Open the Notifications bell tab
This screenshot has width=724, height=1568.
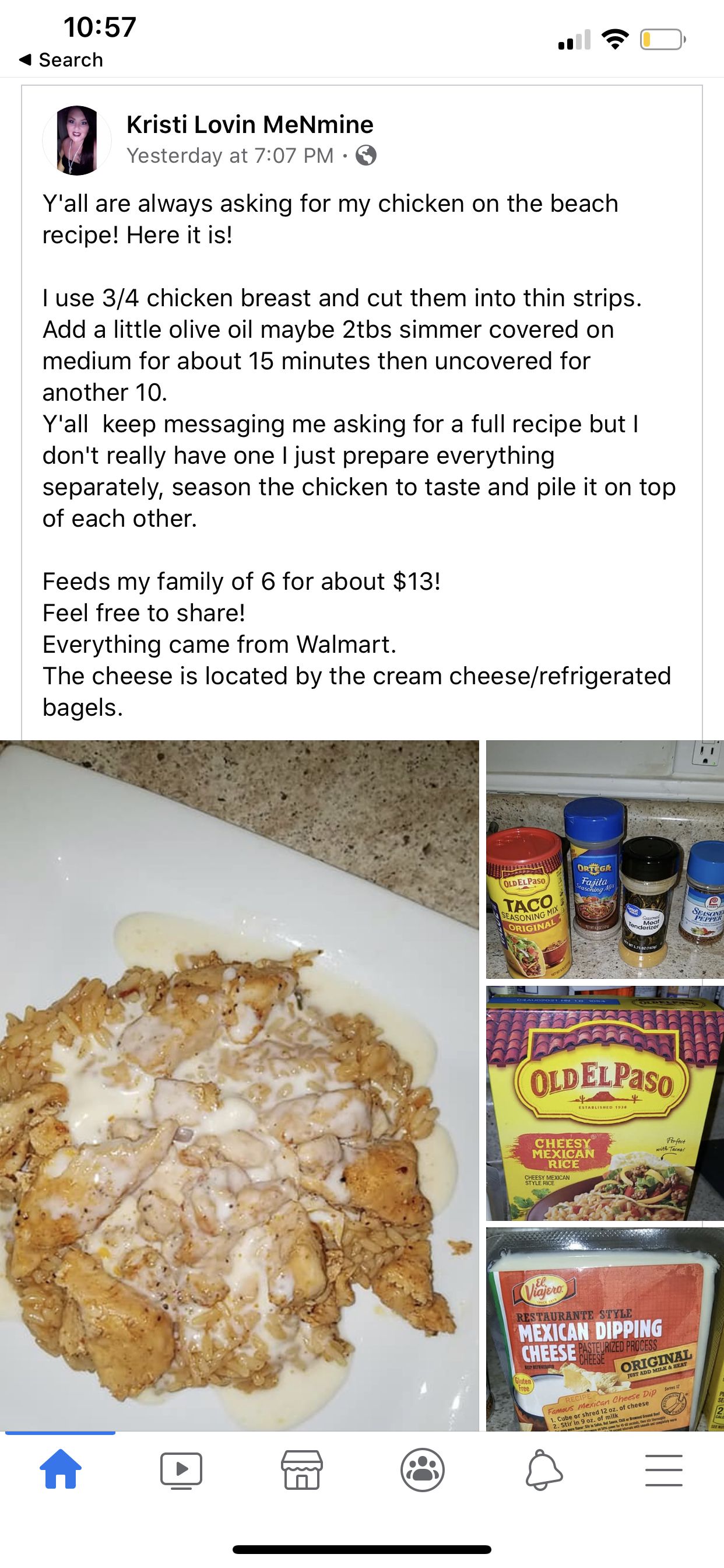coord(543,1470)
